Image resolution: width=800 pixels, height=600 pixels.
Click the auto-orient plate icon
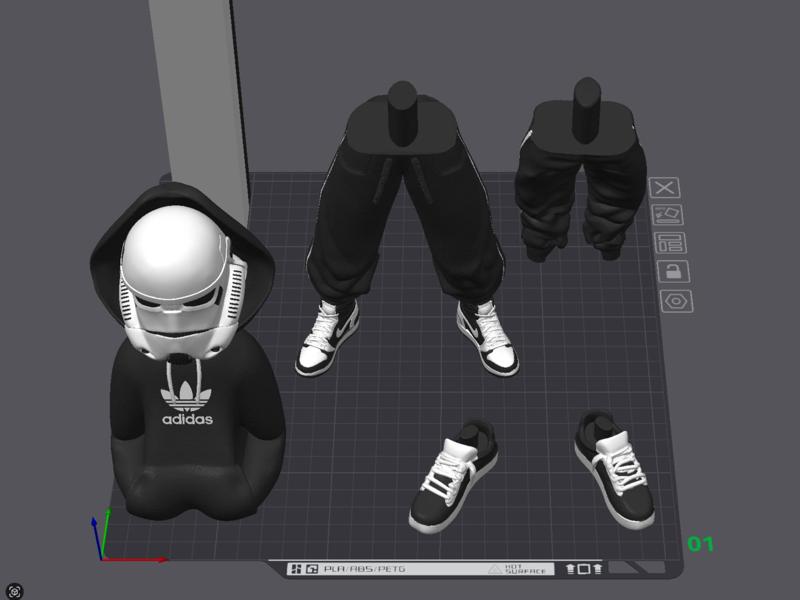(x=668, y=215)
